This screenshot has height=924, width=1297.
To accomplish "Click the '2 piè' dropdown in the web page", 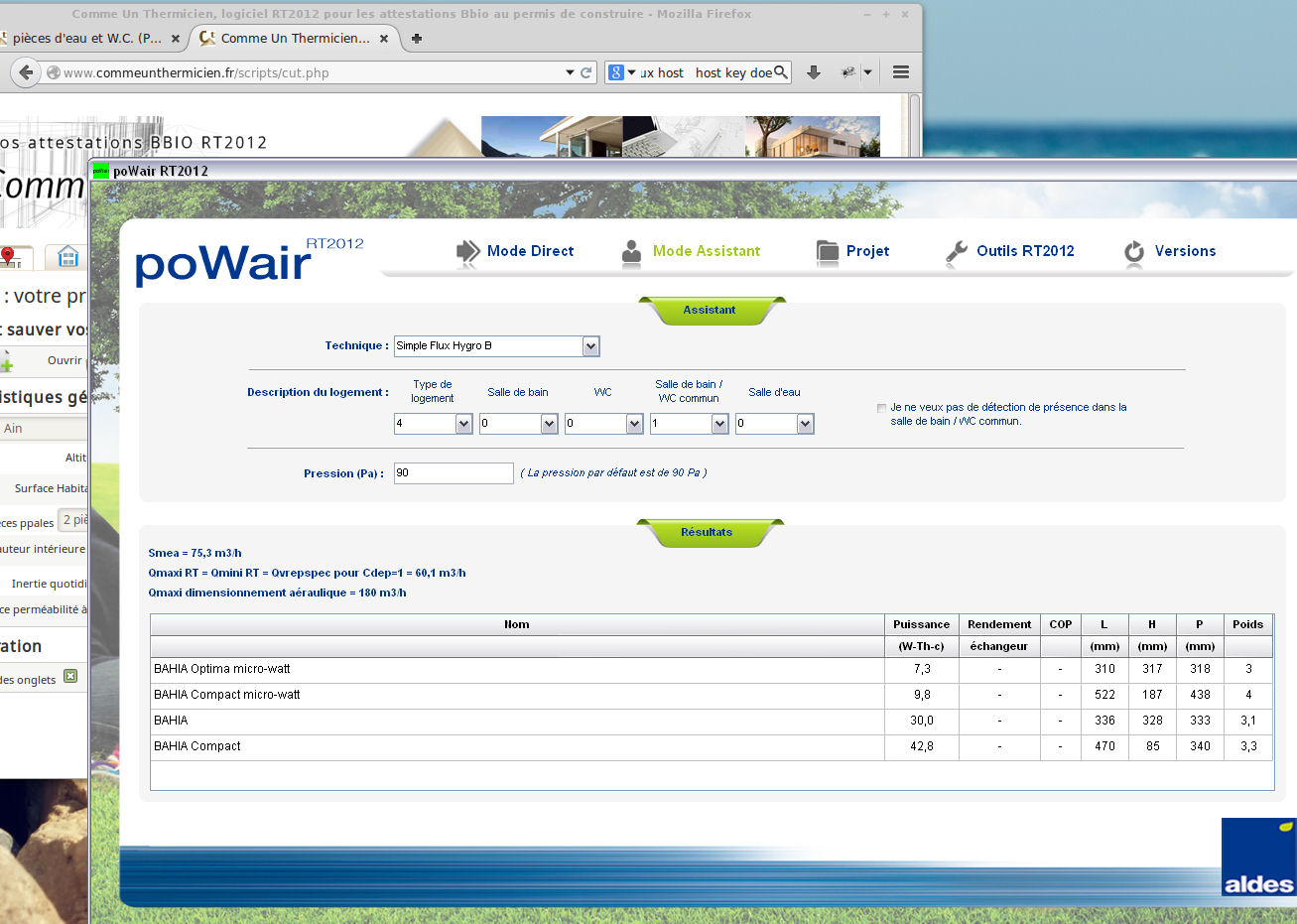I will tap(73, 520).
